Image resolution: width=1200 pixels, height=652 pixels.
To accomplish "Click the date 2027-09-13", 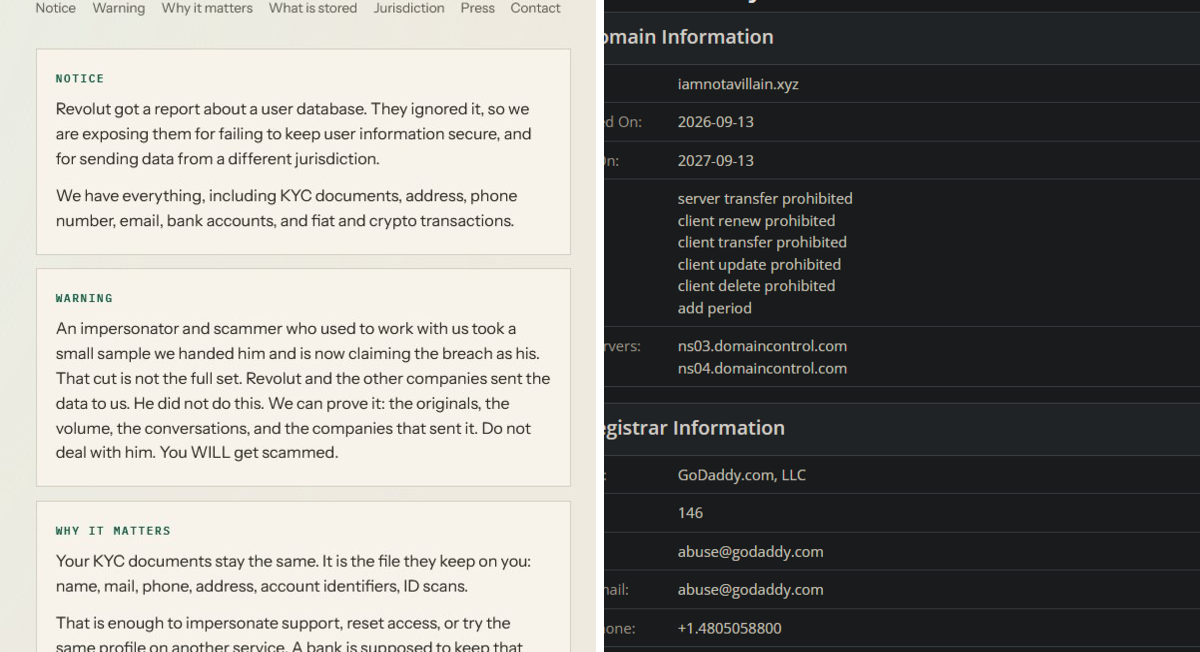I will (x=716, y=160).
